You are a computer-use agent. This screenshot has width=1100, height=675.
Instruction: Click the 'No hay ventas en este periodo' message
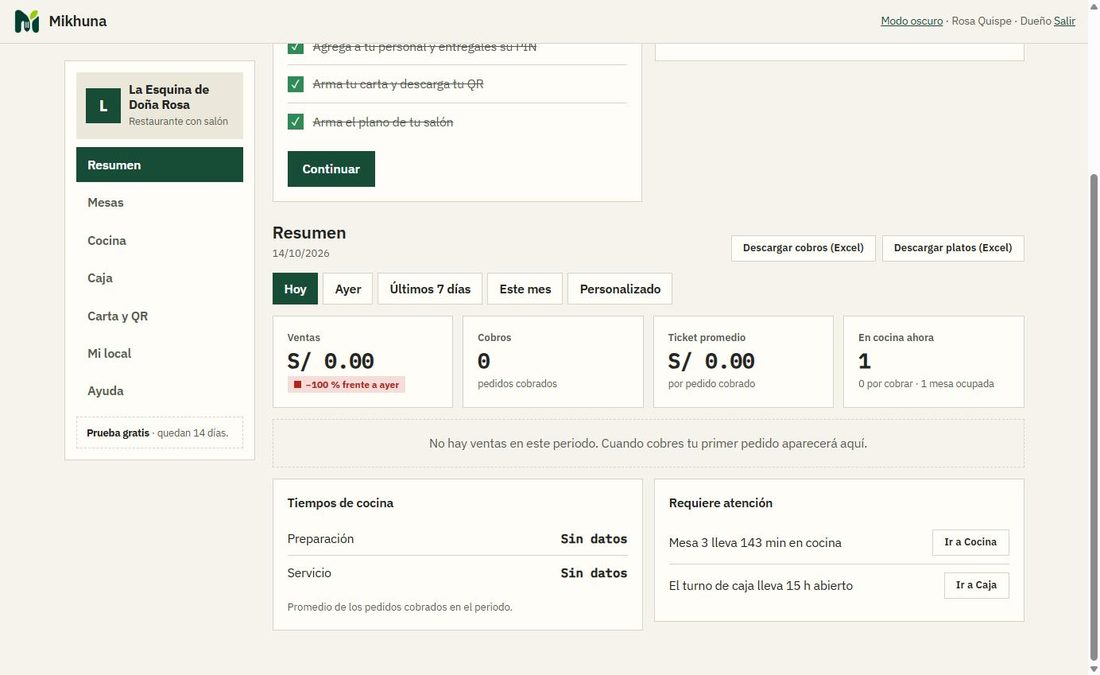[648, 443]
